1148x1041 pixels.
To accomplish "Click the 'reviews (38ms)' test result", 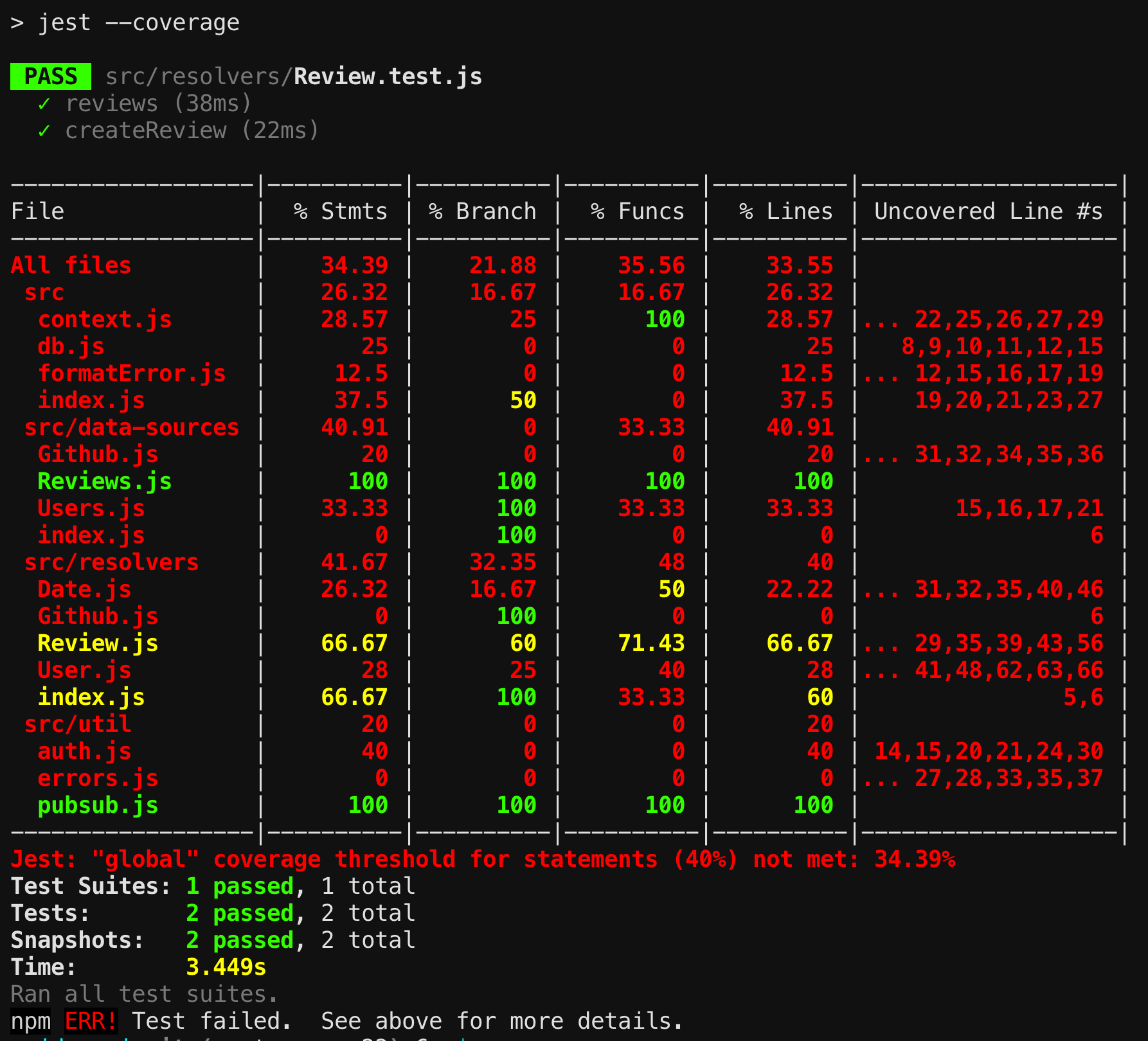I will click(x=158, y=103).
